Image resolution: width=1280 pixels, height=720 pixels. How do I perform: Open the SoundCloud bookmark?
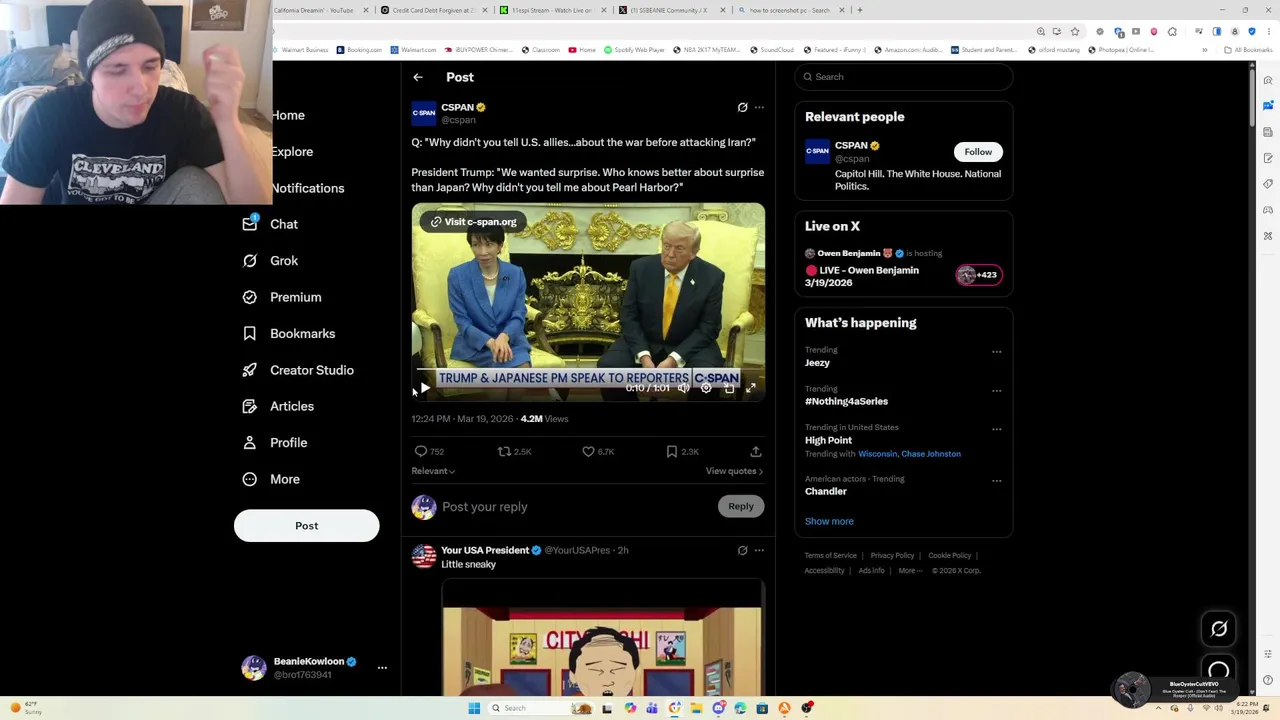(x=771, y=50)
